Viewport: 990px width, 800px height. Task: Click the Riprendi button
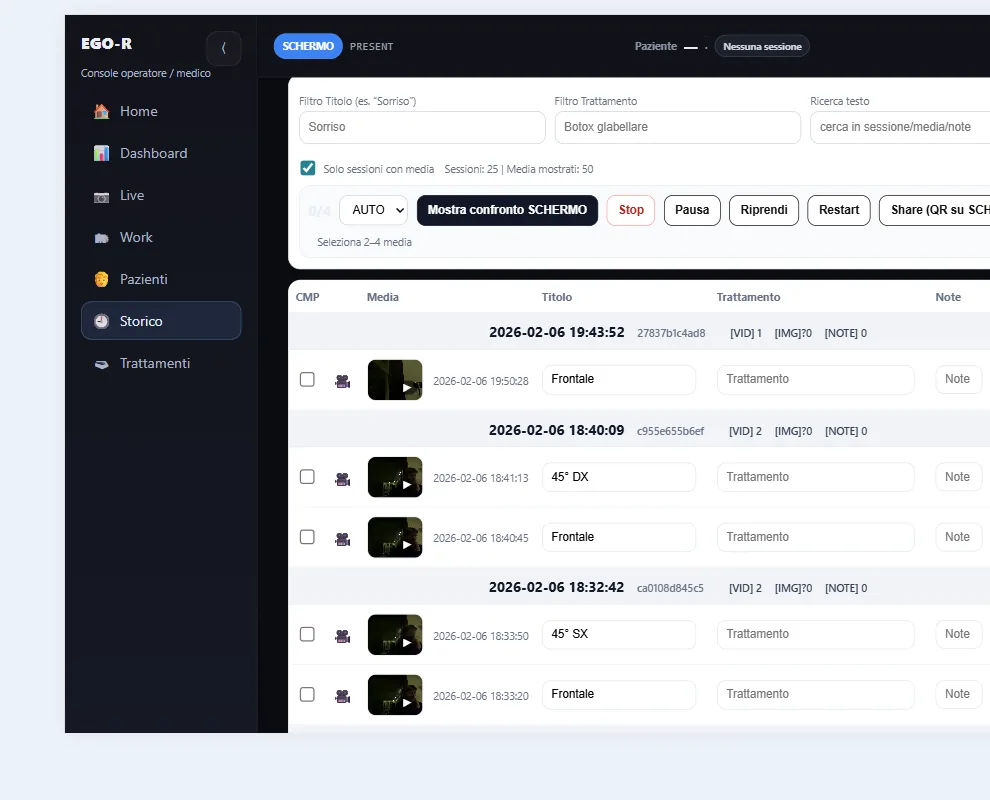point(764,210)
